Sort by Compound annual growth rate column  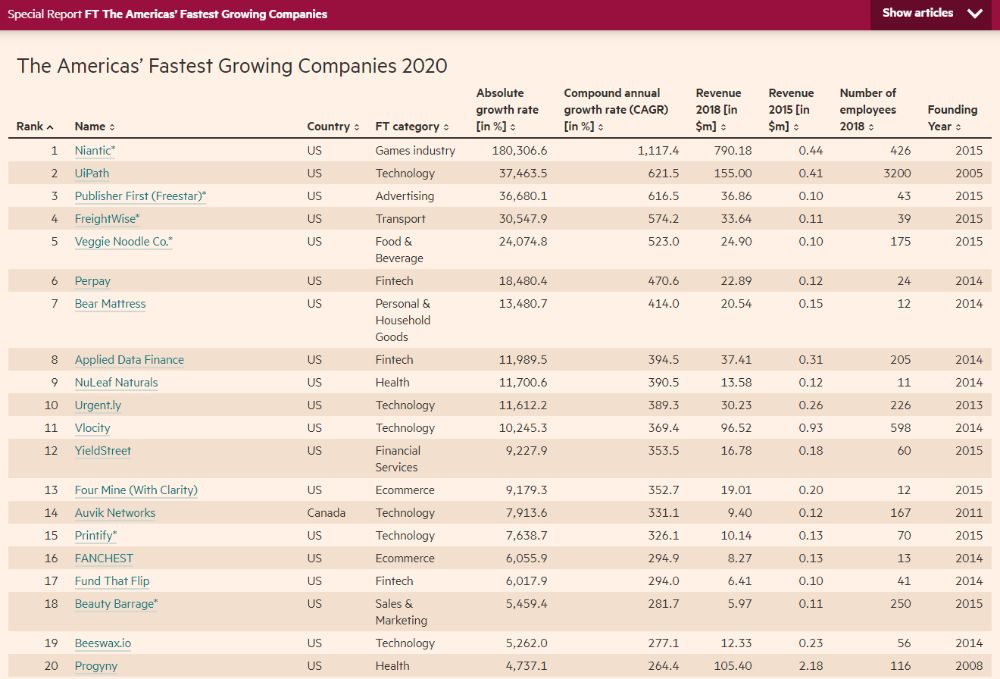coord(615,110)
